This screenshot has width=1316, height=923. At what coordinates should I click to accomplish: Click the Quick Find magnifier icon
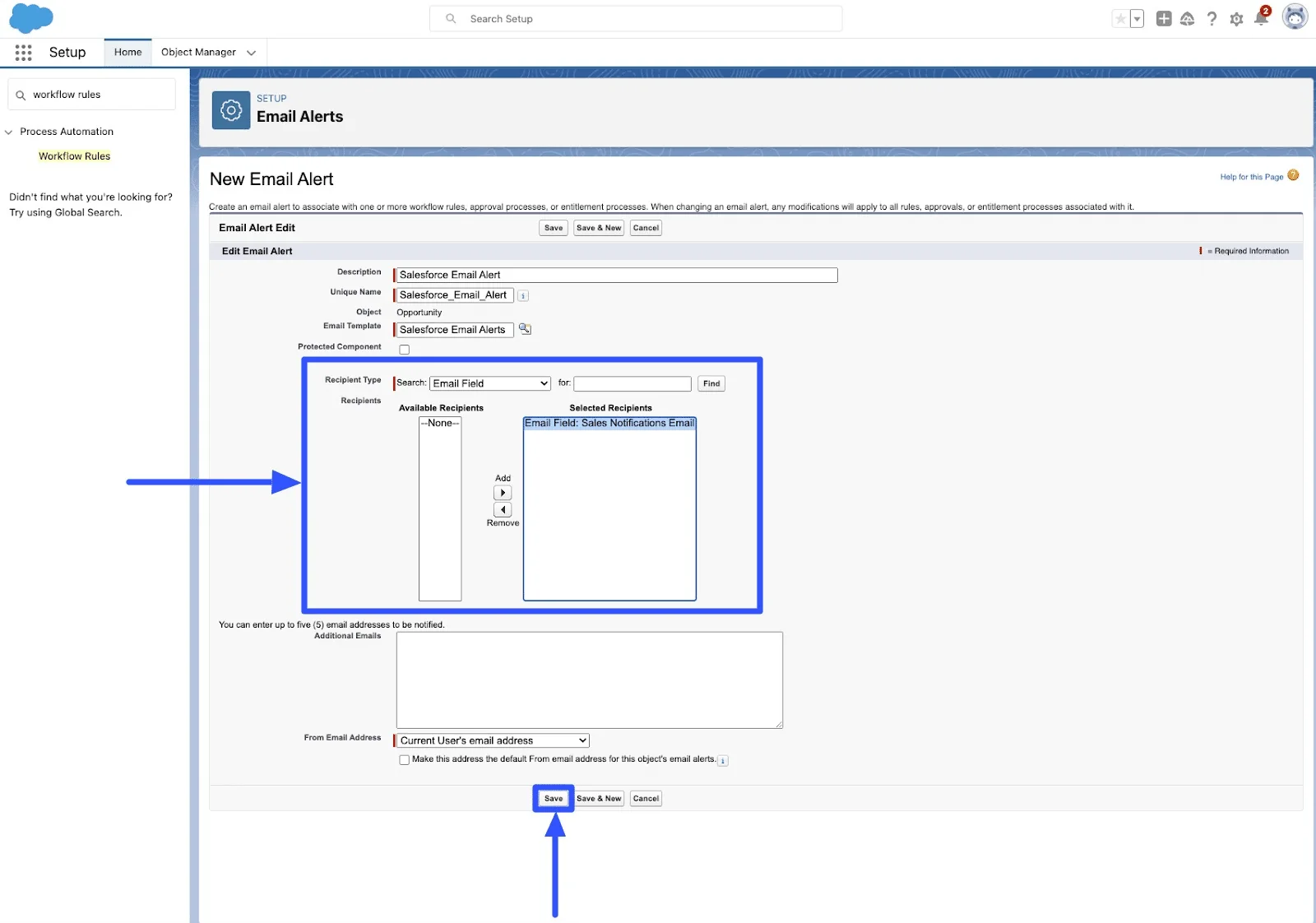click(x=21, y=95)
